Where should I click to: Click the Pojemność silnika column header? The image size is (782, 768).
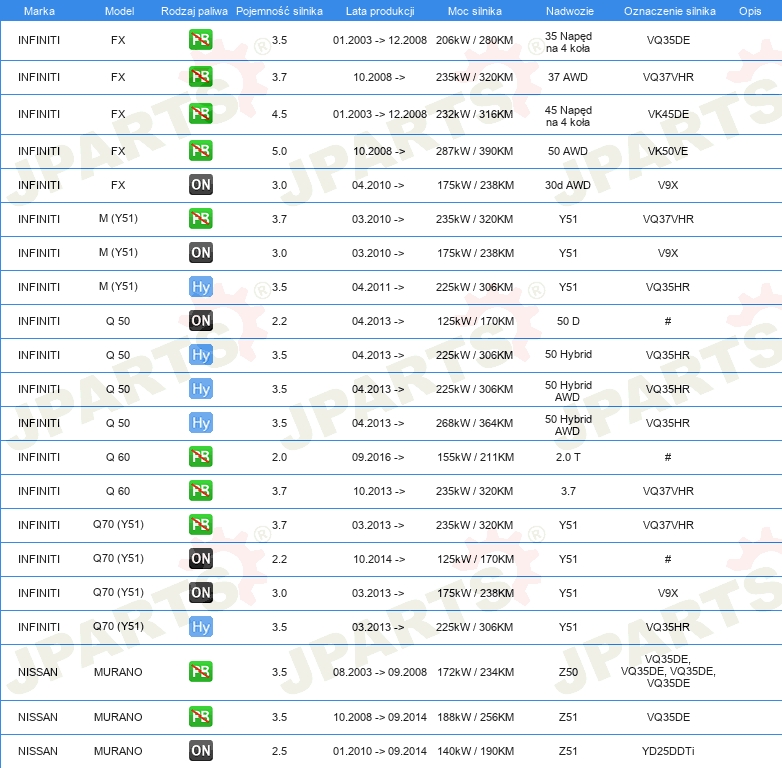(x=279, y=11)
